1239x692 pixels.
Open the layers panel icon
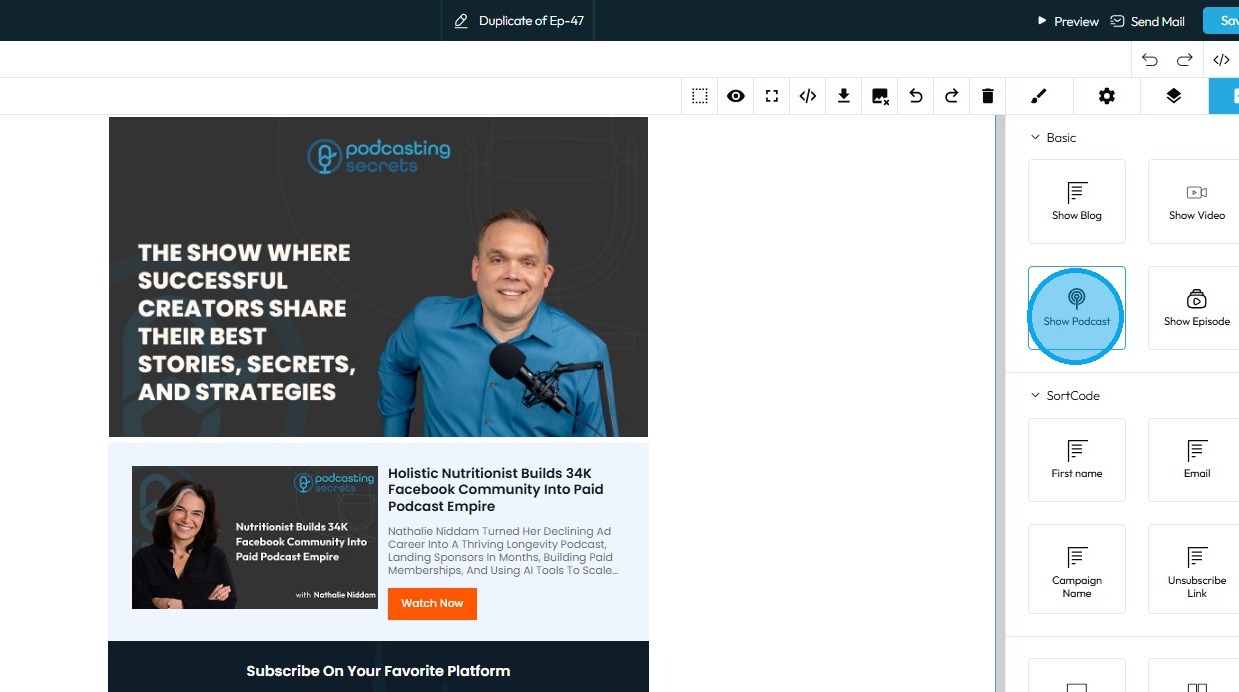tap(1174, 96)
